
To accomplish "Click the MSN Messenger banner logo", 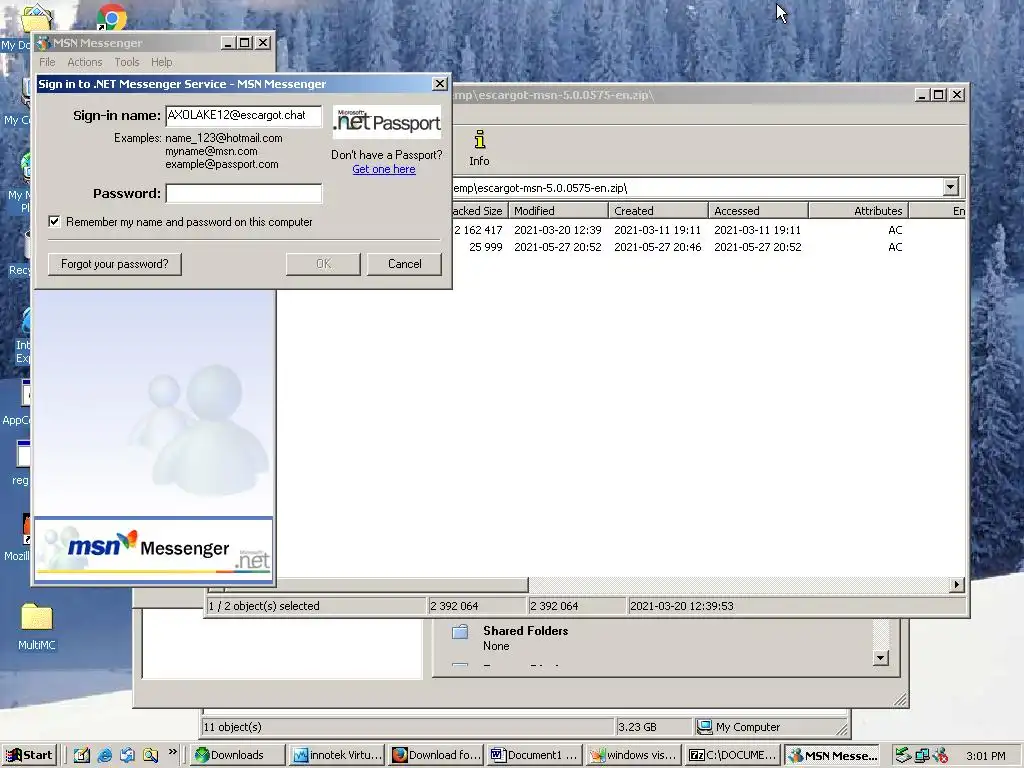I will (153, 548).
